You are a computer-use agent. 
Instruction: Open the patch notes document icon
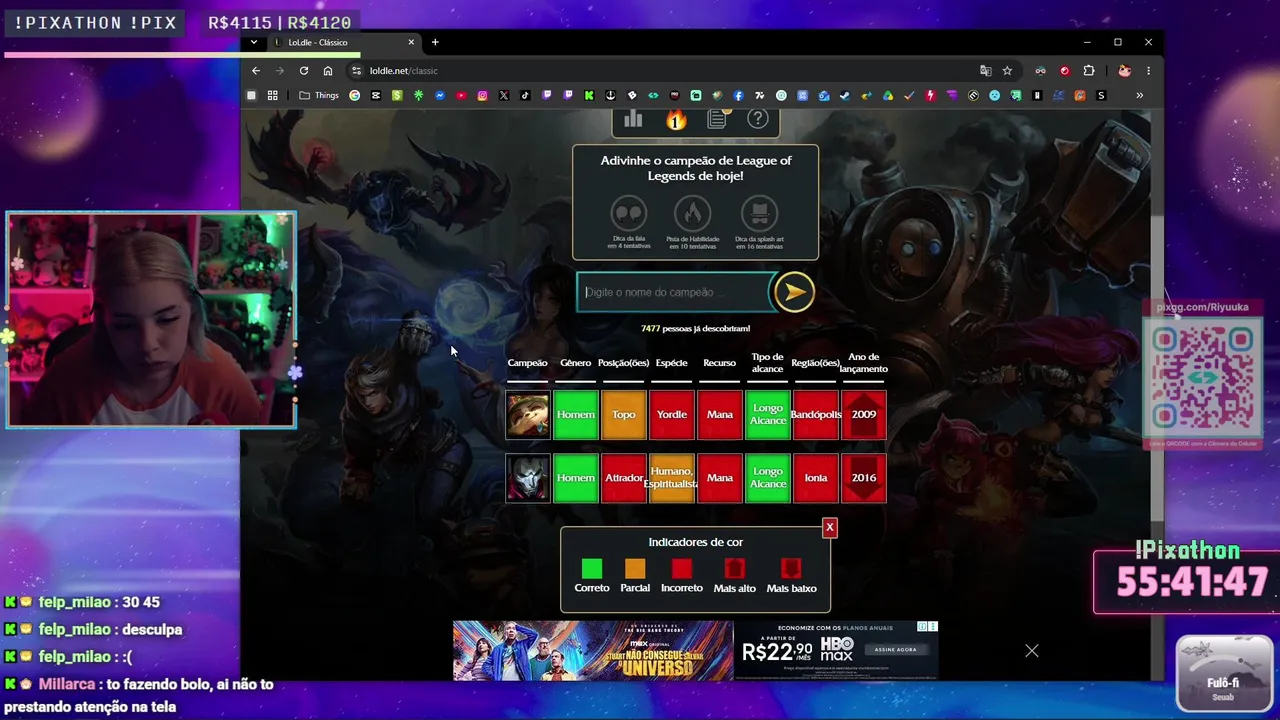(717, 120)
